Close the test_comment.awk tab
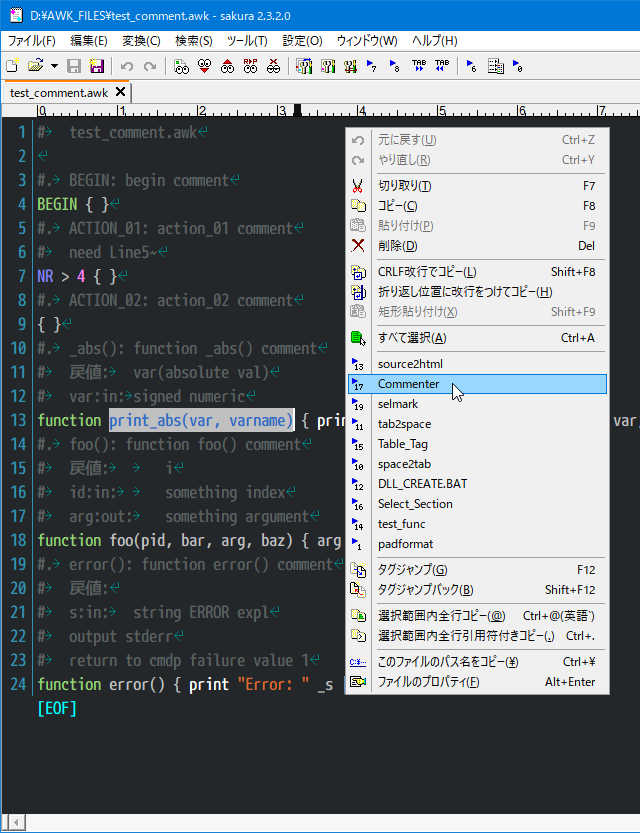This screenshot has width=640, height=833. click(x=121, y=92)
